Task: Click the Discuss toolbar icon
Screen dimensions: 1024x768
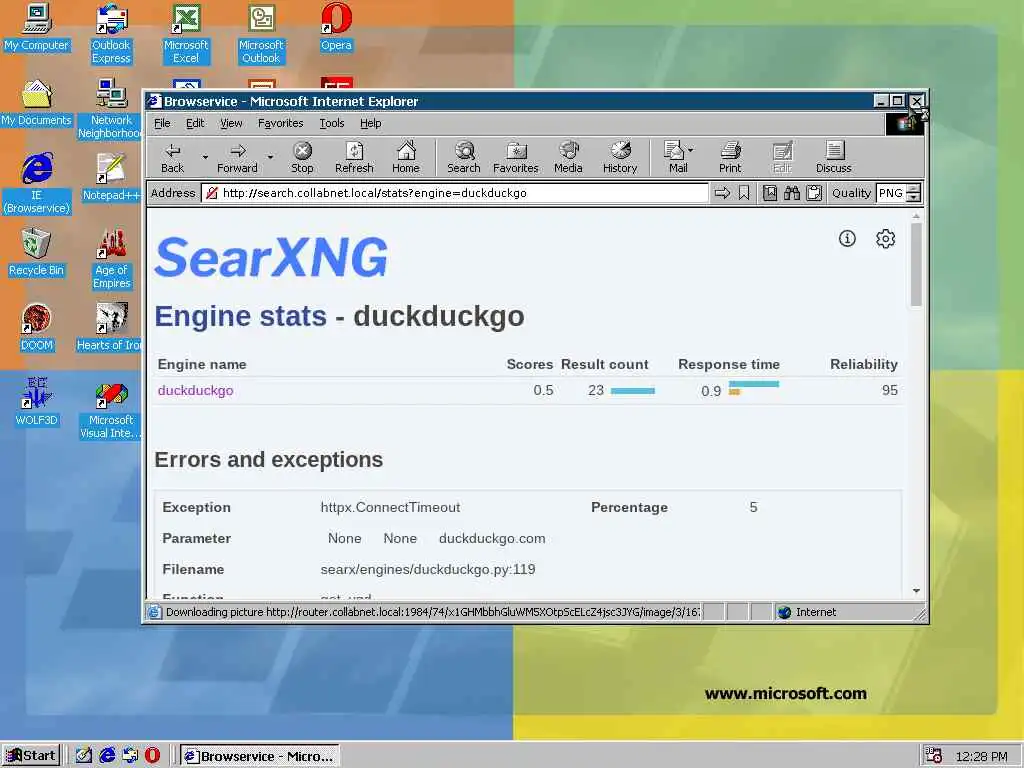Action: point(834,158)
